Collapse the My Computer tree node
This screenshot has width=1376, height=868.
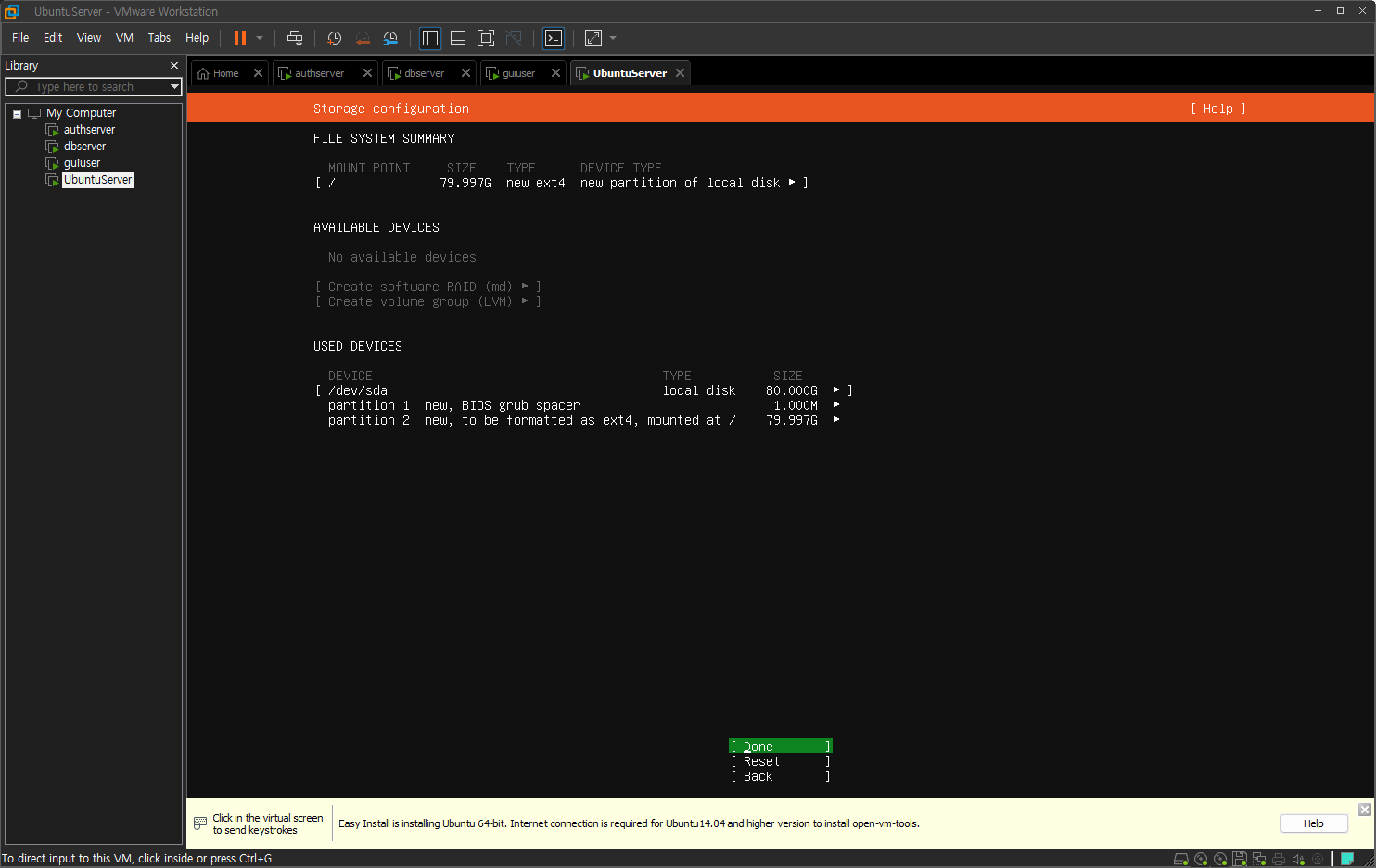tap(17, 114)
